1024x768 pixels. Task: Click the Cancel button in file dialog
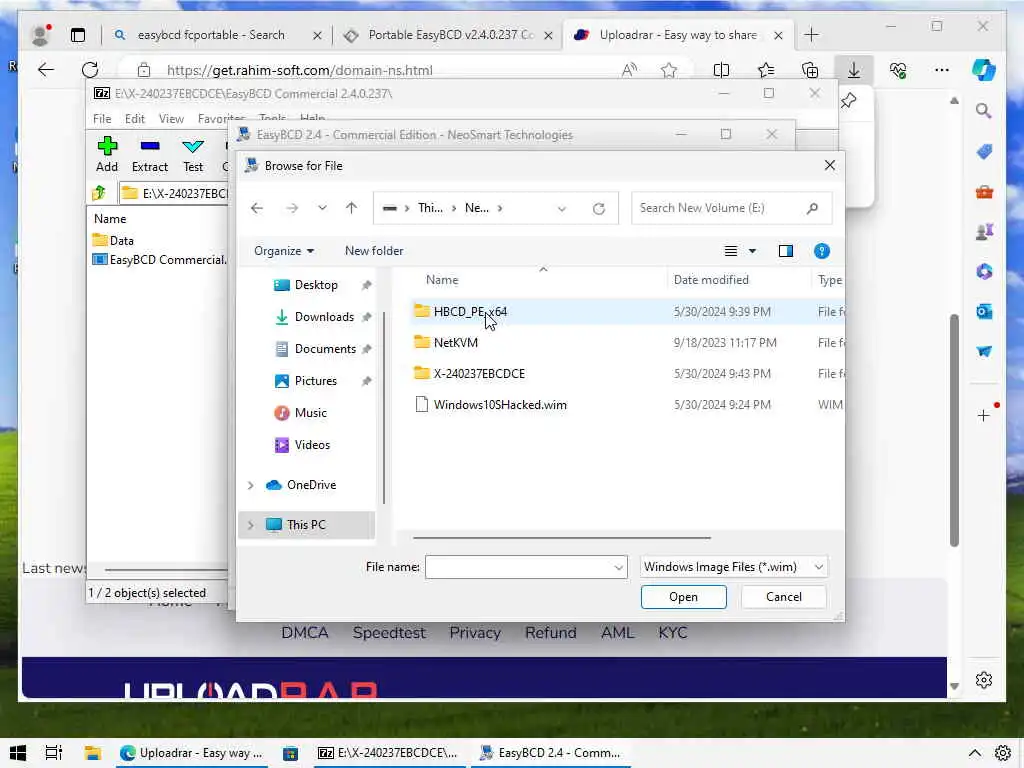(x=783, y=597)
